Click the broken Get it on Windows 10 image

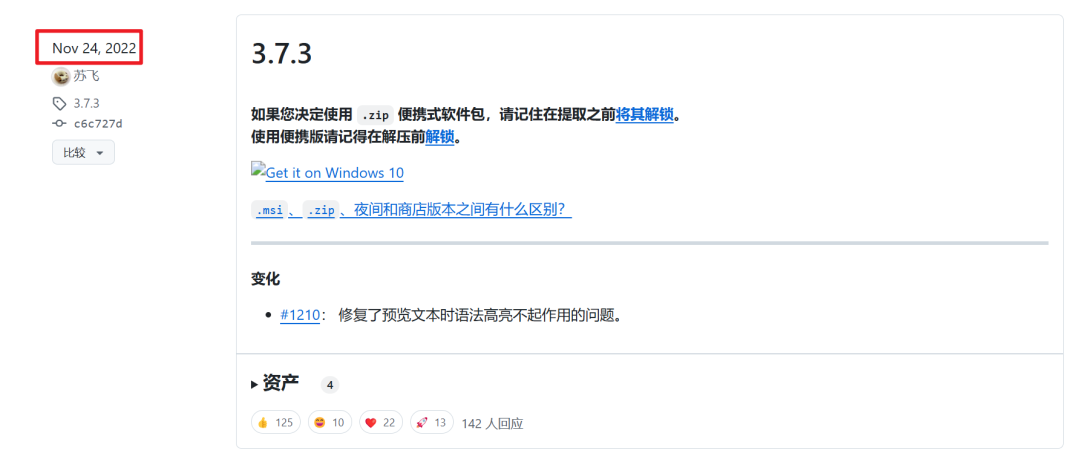[x=258, y=170]
